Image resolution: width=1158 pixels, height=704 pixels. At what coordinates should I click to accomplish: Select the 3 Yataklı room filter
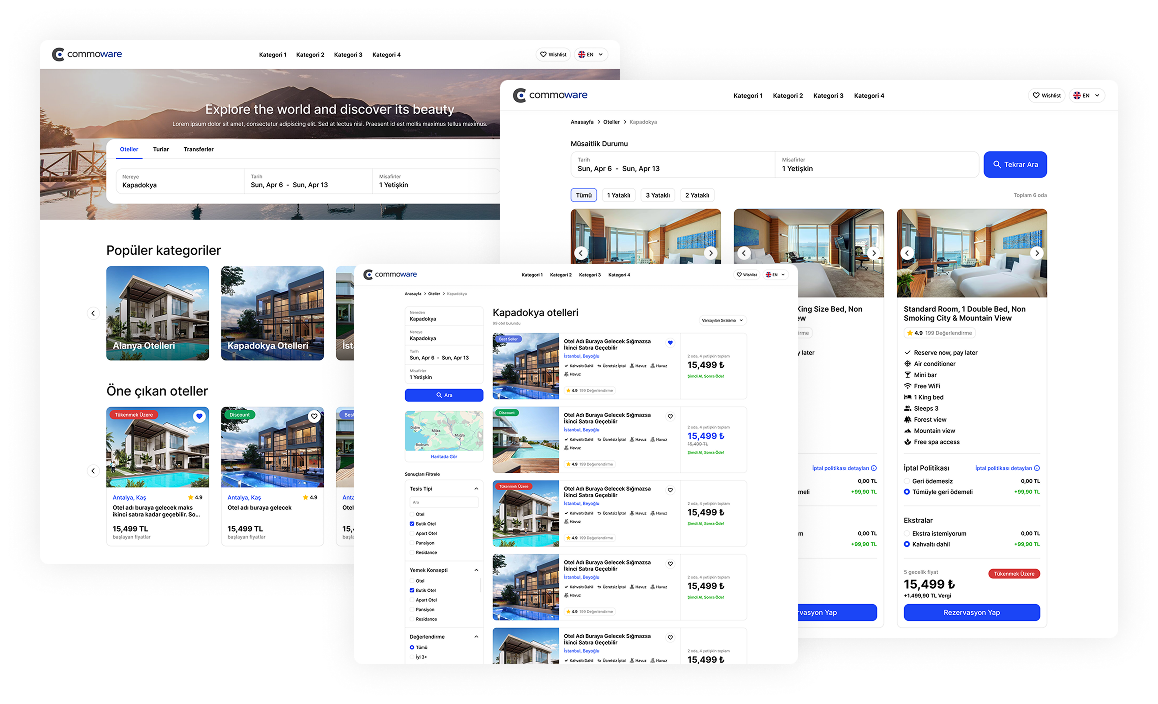[x=657, y=195]
